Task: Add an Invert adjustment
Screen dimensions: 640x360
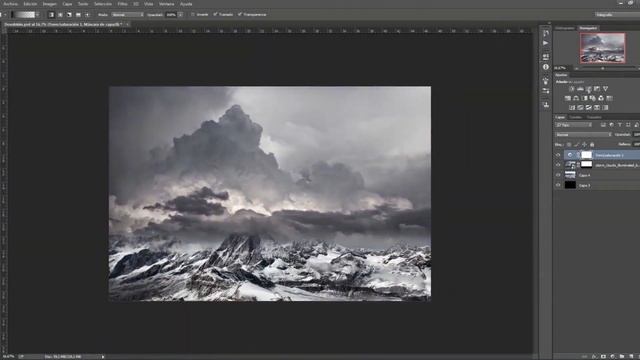Action: [572, 108]
